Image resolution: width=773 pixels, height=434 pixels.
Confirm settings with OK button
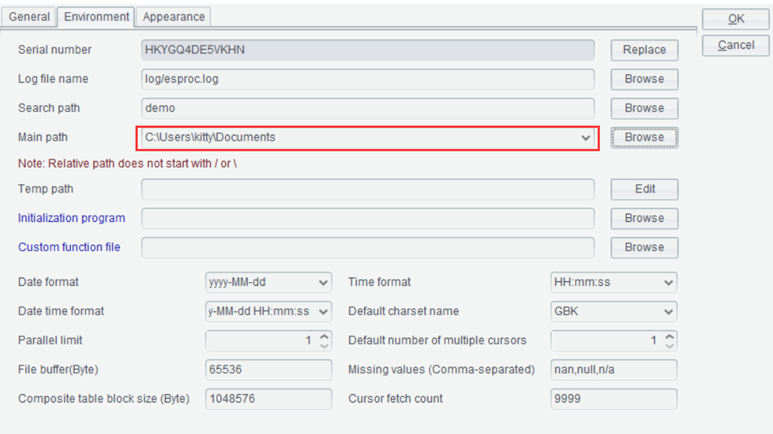point(736,19)
